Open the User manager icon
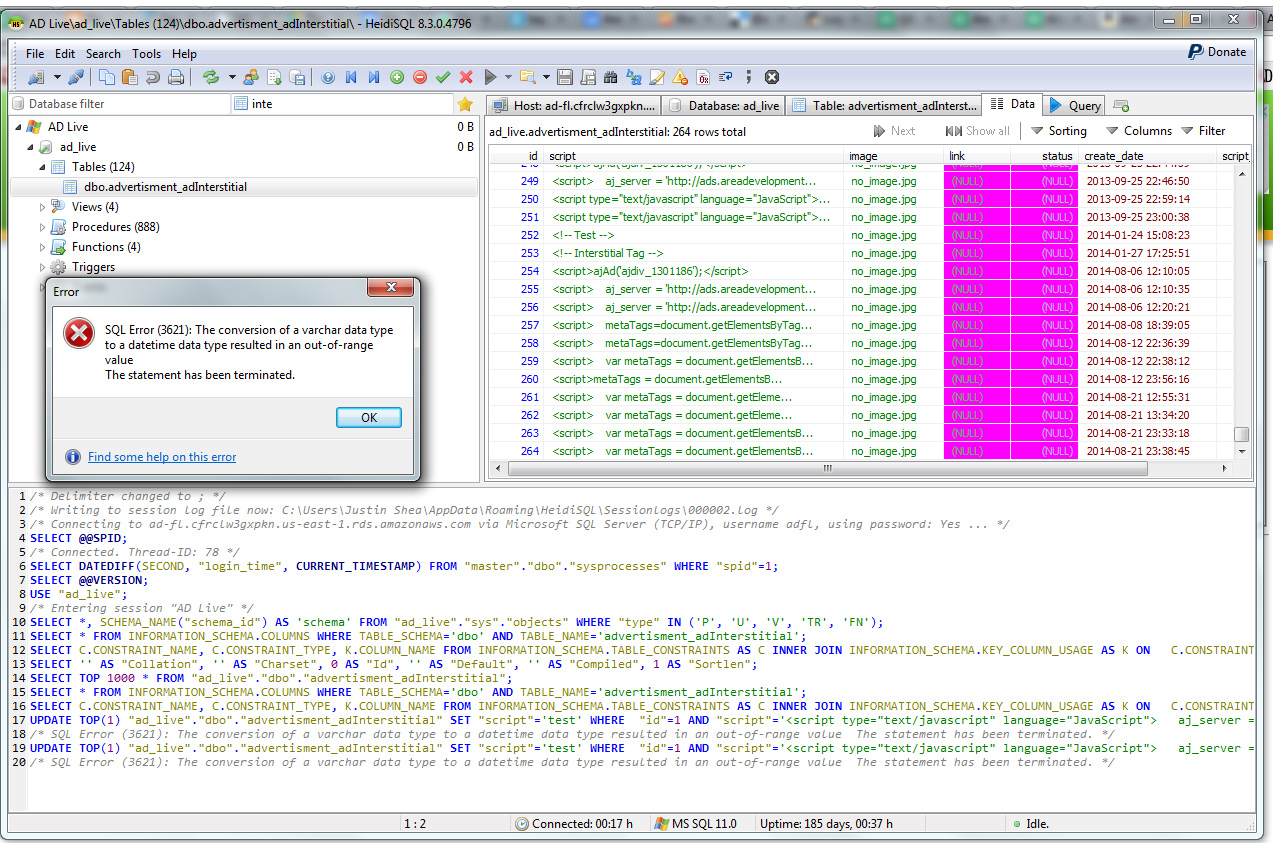Viewport: 1273px width, 843px height. [x=251, y=77]
